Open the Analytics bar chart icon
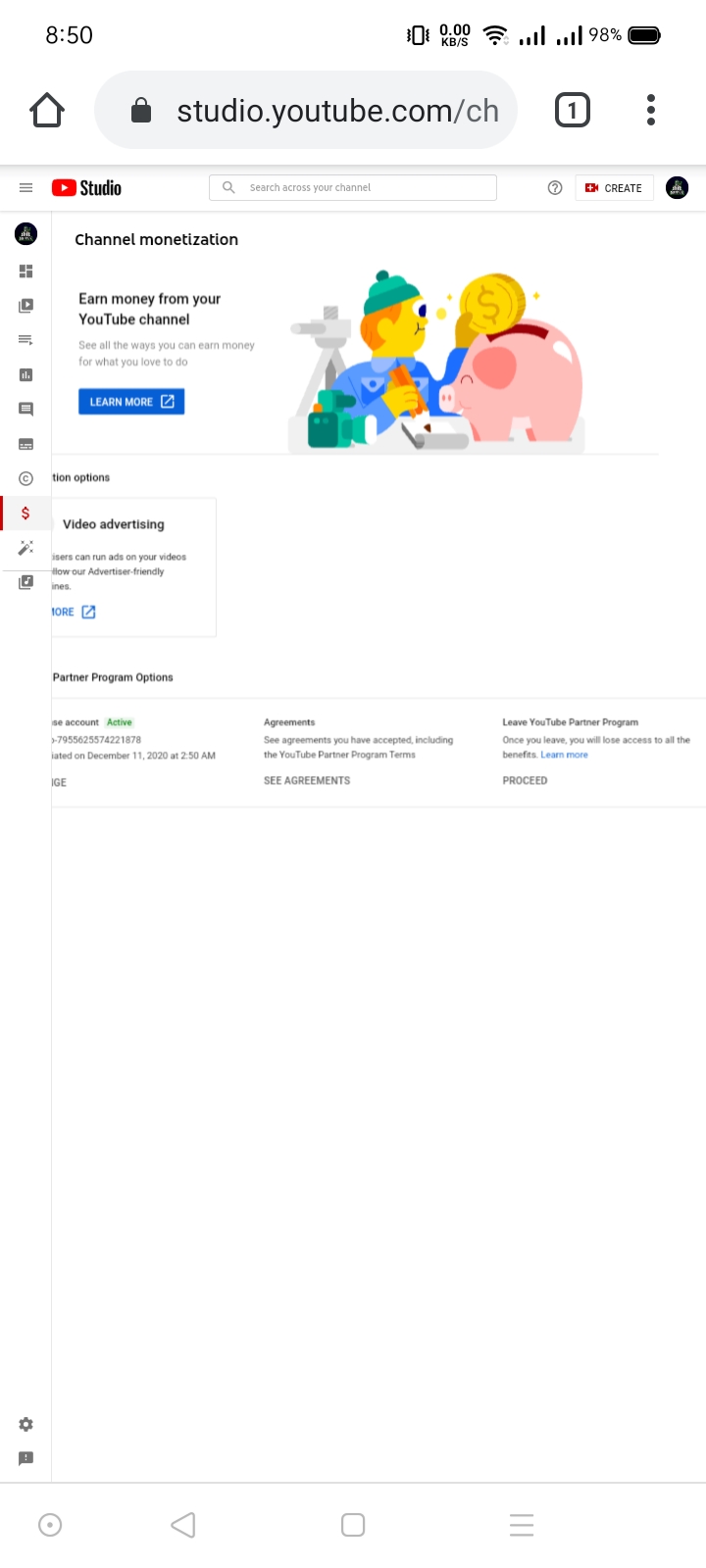The height and width of the screenshot is (1568, 706). point(26,374)
